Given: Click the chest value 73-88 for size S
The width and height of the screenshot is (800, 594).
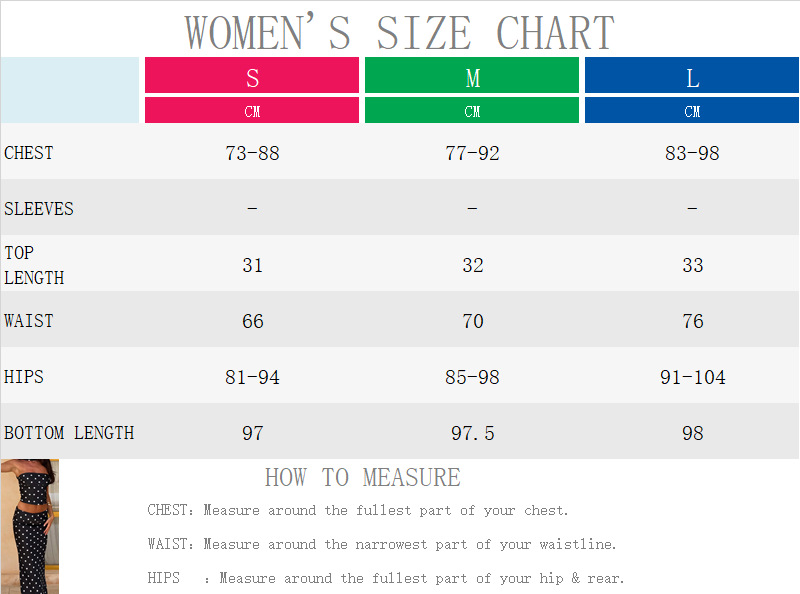Looking at the screenshot, I should tap(252, 153).
